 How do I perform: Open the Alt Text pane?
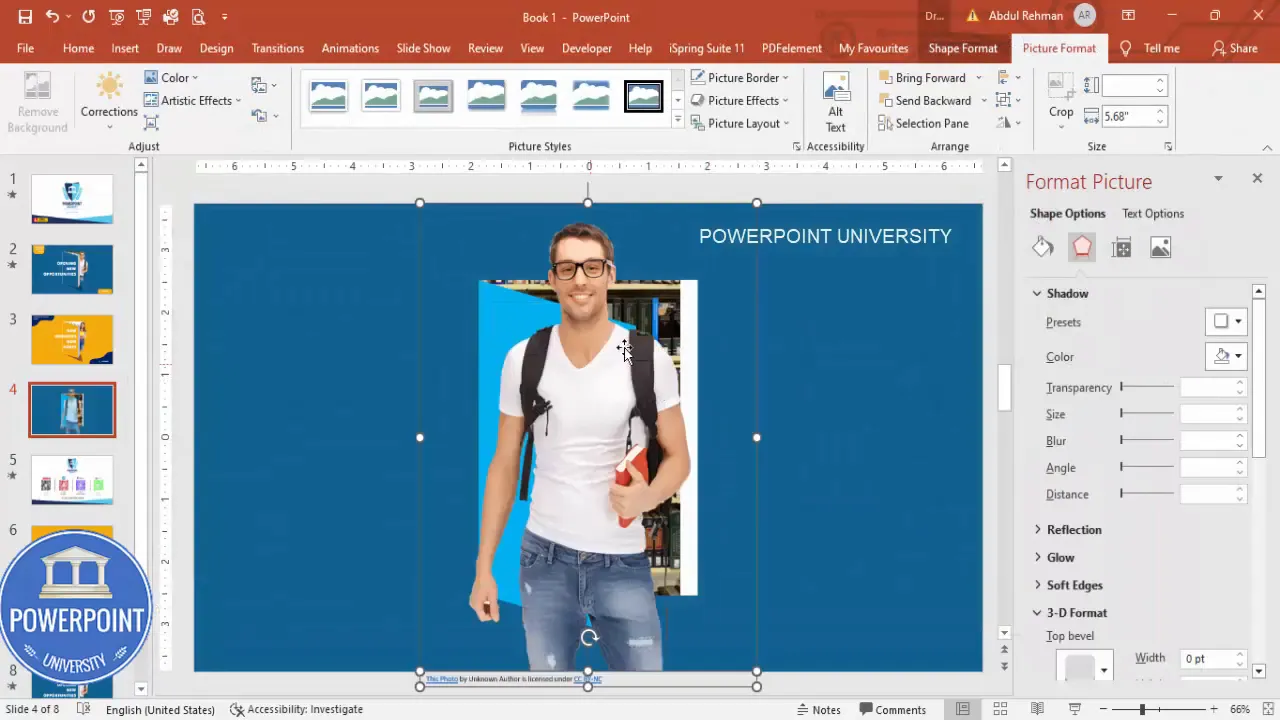tap(835, 102)
